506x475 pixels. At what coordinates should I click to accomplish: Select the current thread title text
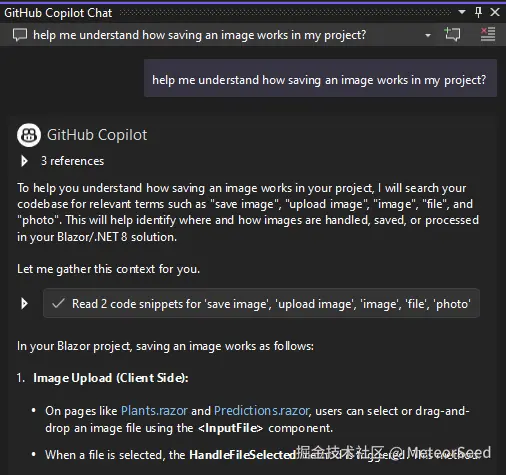pos(199,35)
